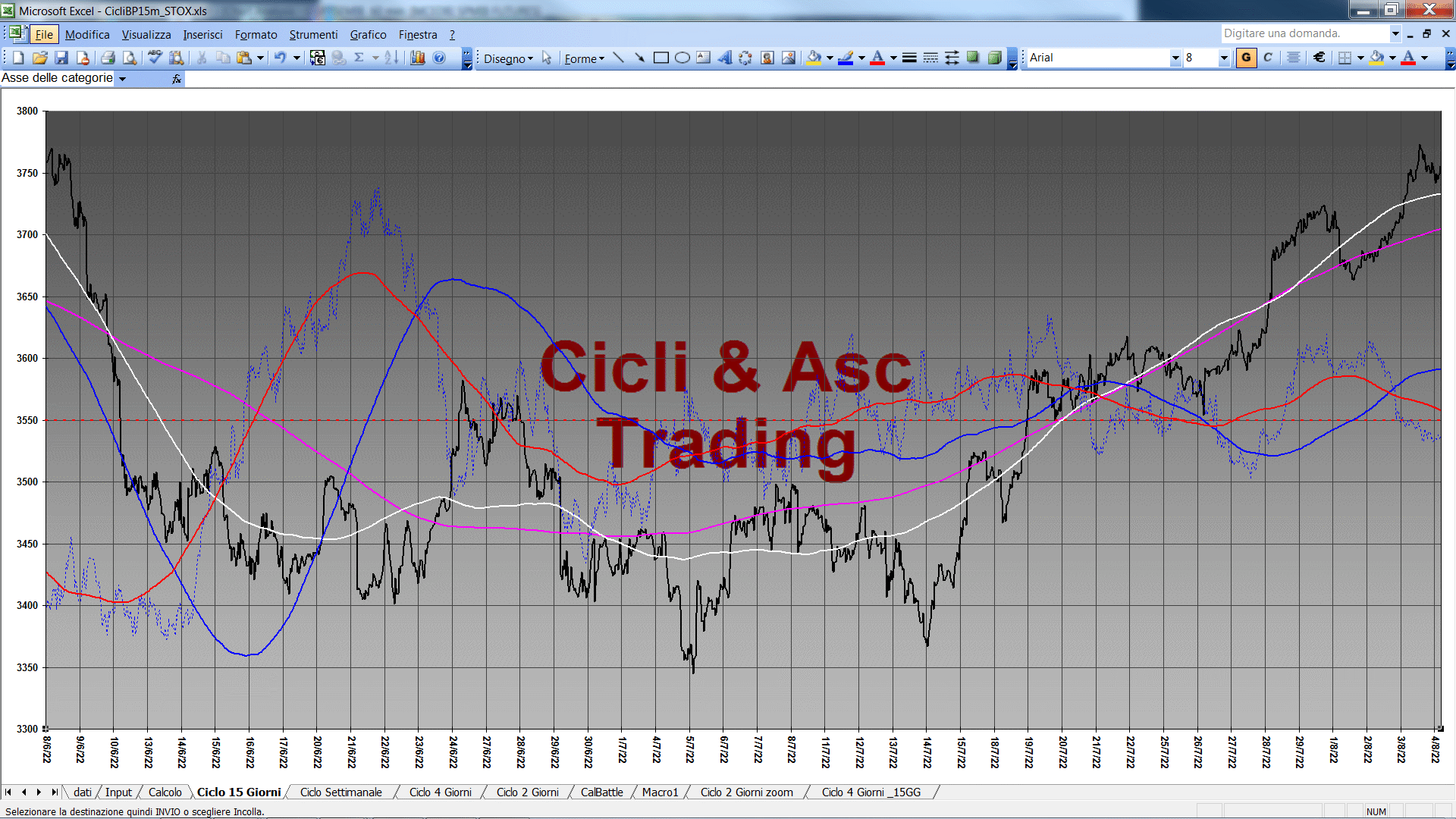
Task: Switch to the Macro1 sheet tab
Action: 660,792
